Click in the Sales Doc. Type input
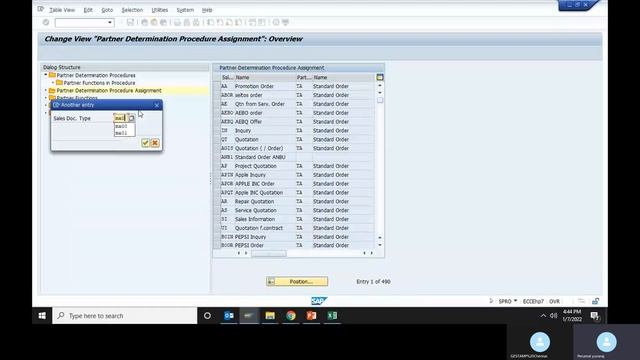This screenshot has height=360, width=640. point(120,118)
